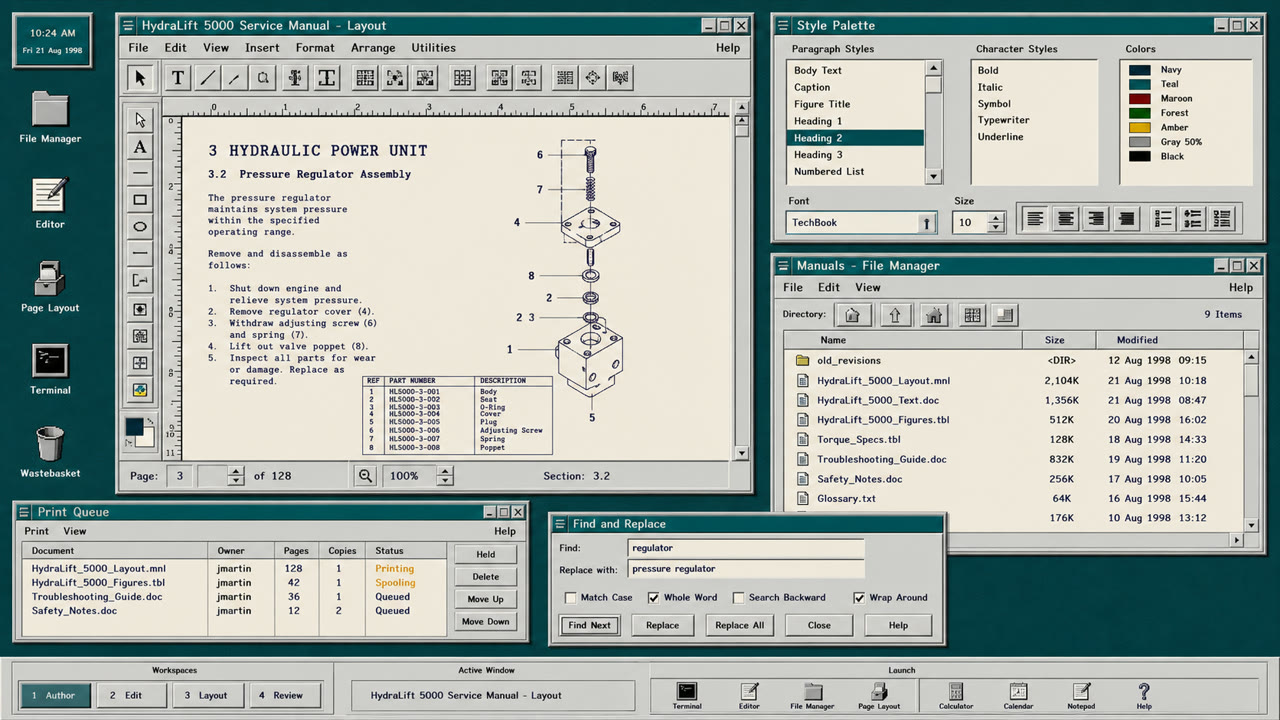The height and width of the screenshot is (720, 1280).
Task: Select the Amber color swatch
Action: [1140, 128]
